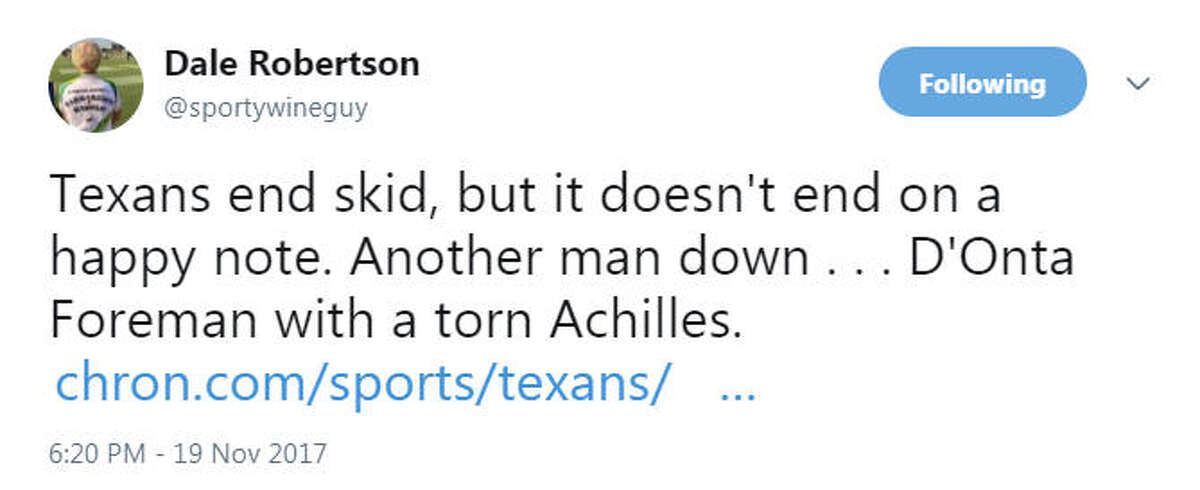Toggle the blue Following button
The height and width of the screenshot is (490, 1200).
coord(982,83)
